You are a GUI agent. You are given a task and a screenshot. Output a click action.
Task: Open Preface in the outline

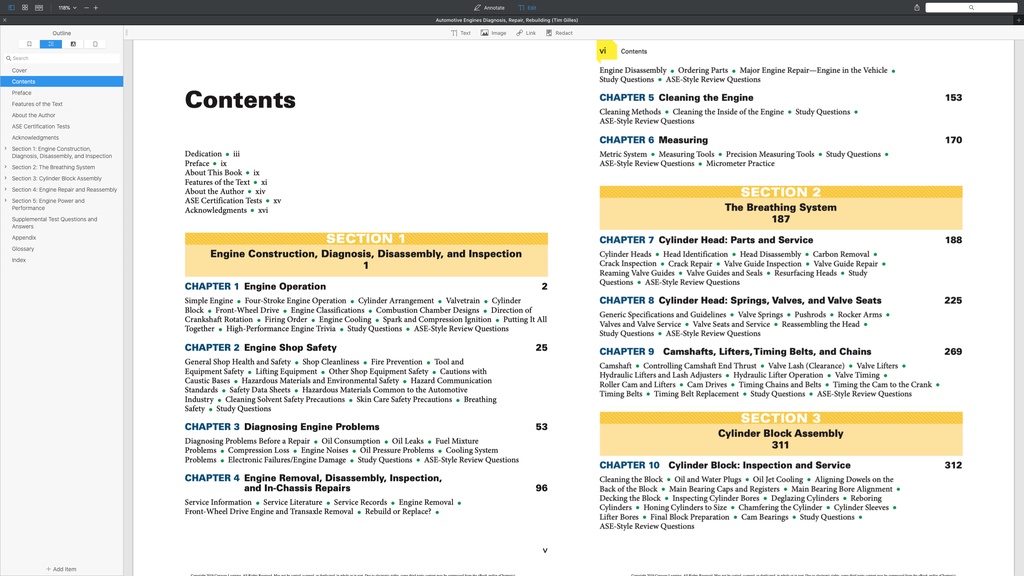22,93
